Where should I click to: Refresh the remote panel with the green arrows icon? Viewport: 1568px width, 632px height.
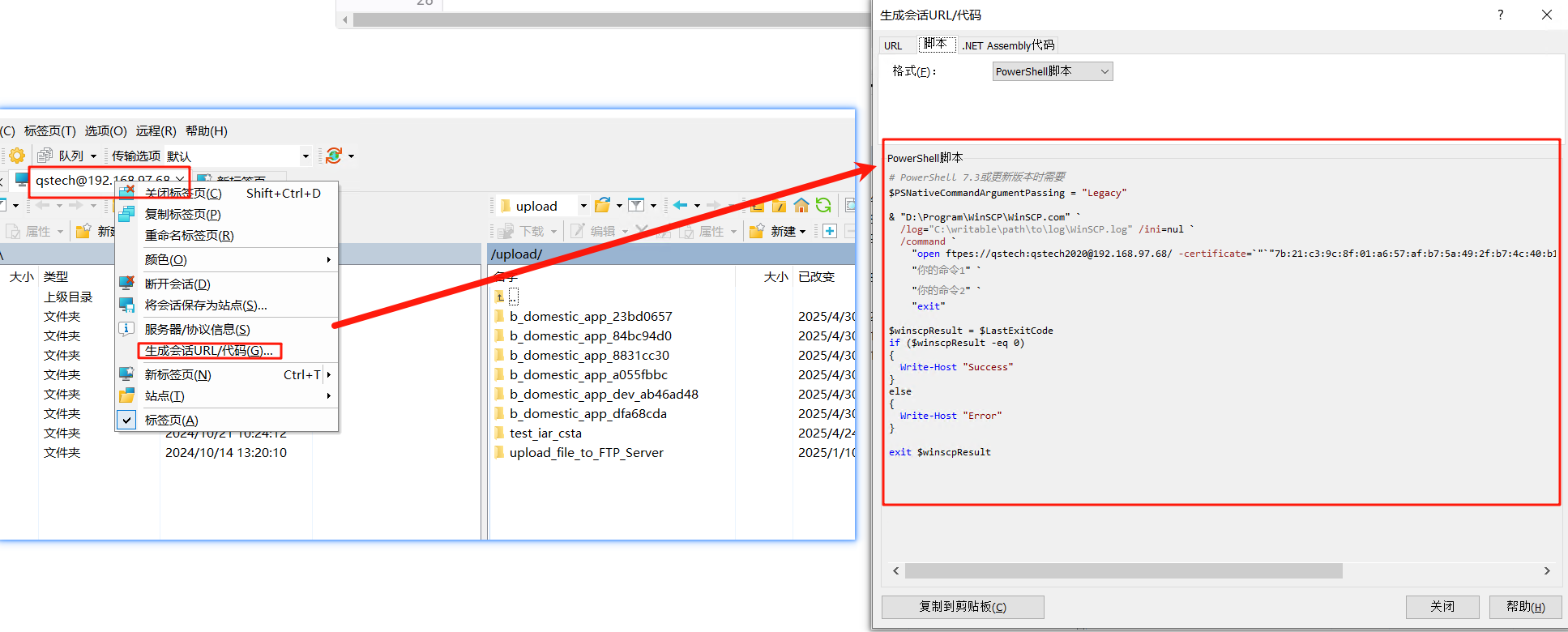(x=823, y=206)
